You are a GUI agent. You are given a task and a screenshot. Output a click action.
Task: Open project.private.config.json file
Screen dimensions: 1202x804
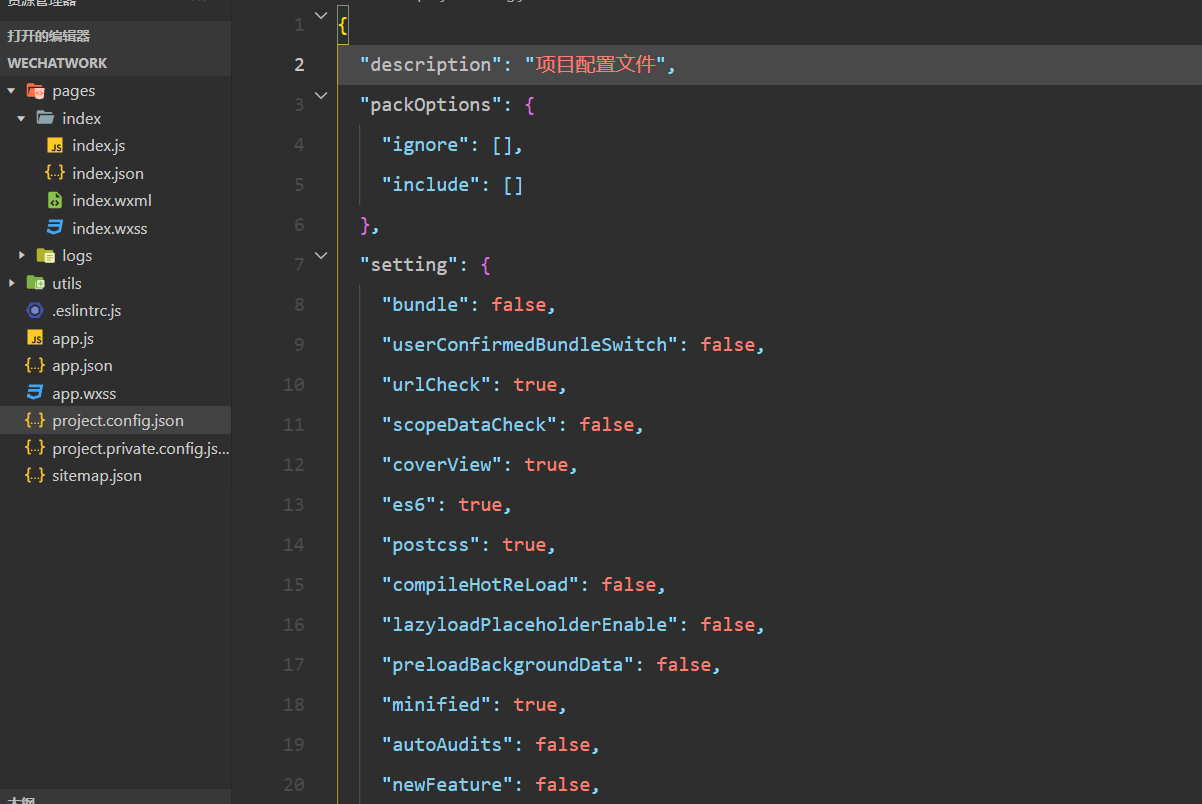click(x=140, y=449)
